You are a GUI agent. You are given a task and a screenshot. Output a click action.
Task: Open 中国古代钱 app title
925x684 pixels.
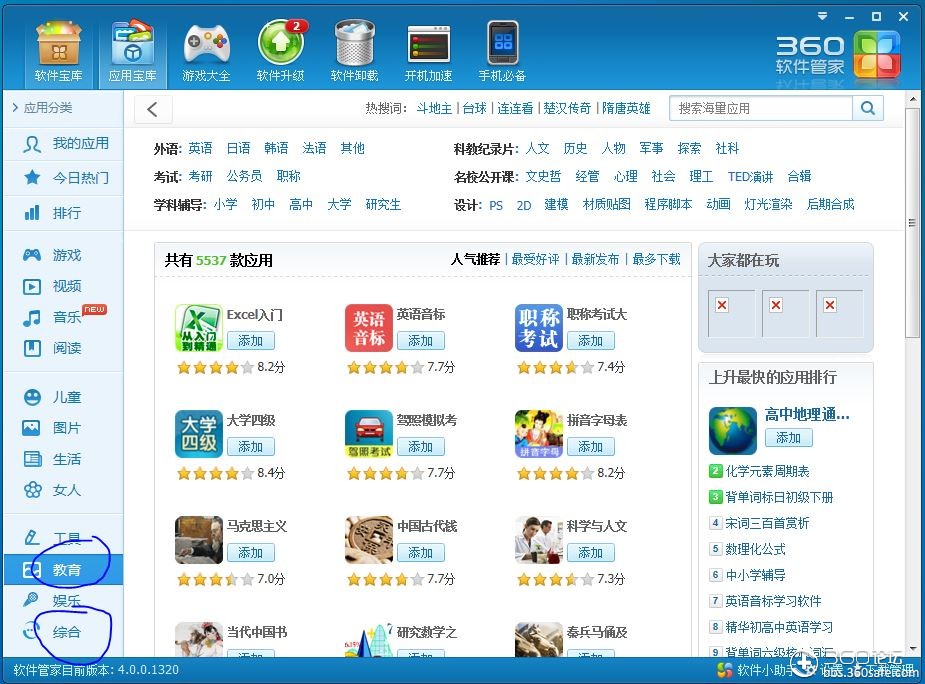coord(427,526)
